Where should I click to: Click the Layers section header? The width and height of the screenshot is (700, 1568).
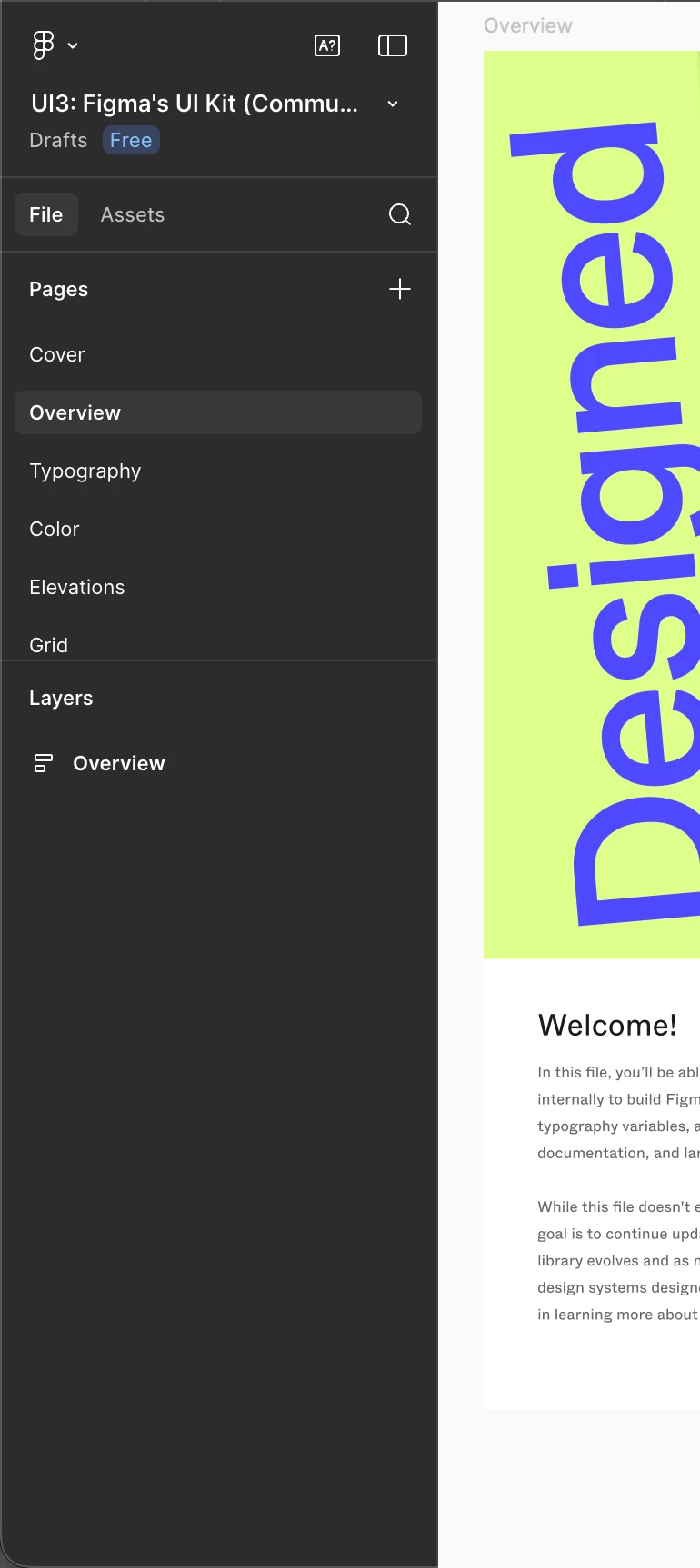(x=61, y=699)
